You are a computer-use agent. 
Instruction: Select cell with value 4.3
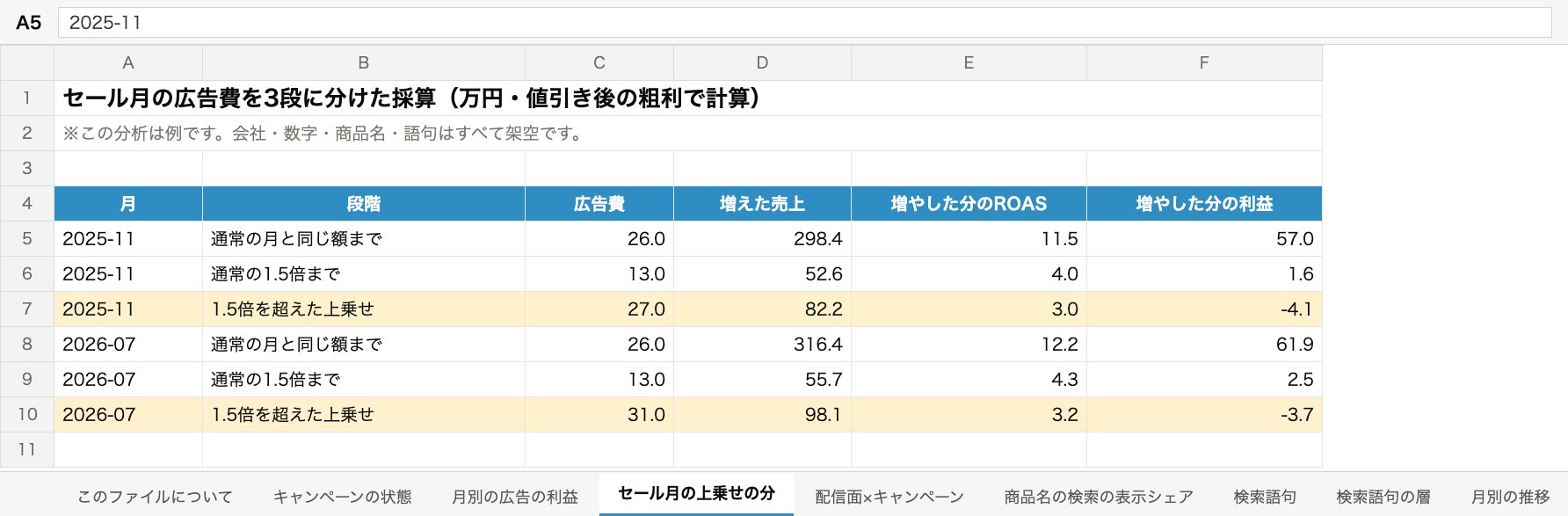(x=969, y=380)
